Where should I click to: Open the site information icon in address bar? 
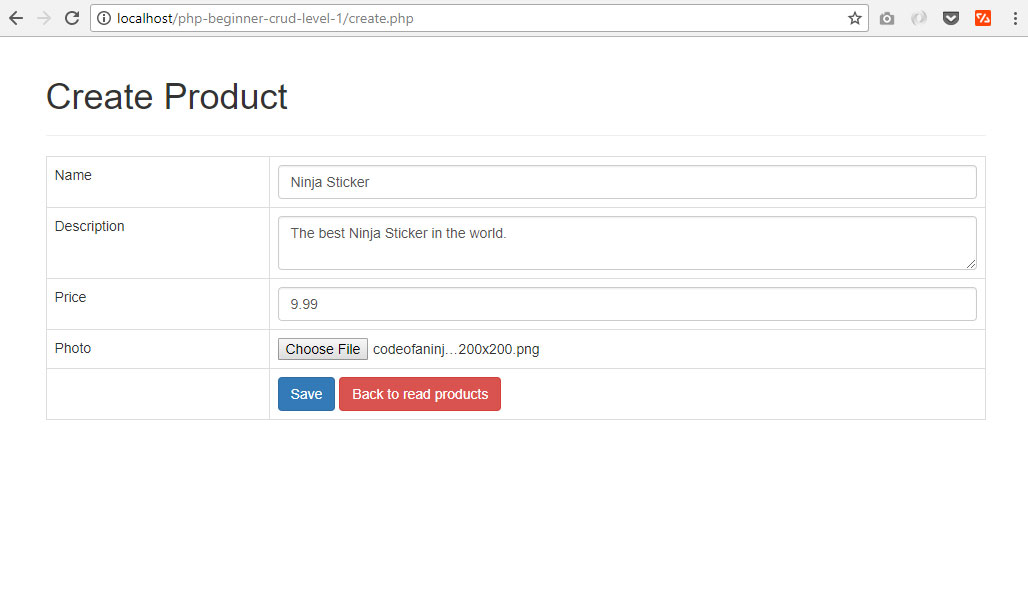[105, 17]
